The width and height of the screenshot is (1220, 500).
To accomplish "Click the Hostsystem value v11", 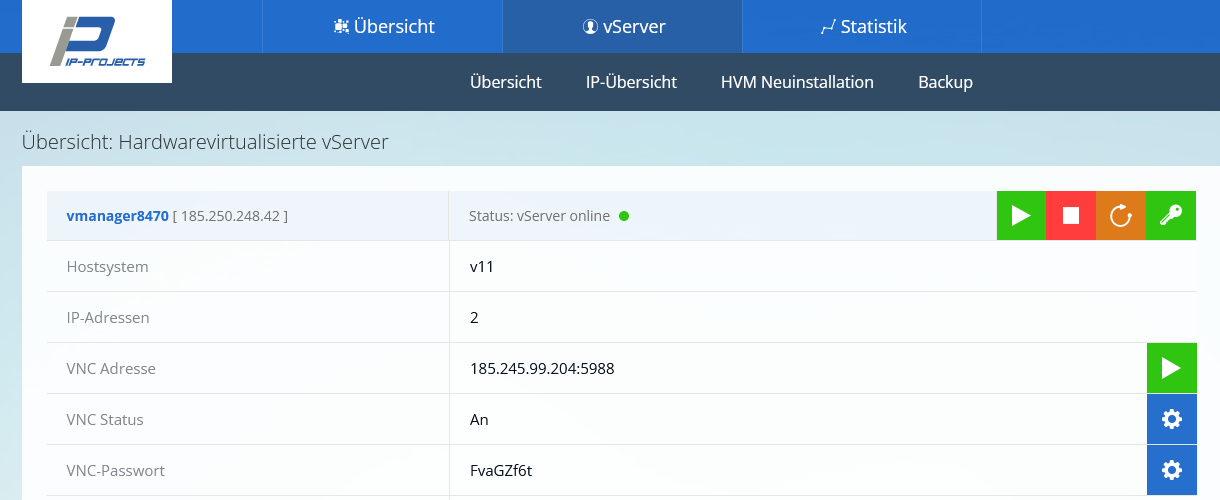I will (482, 267).
